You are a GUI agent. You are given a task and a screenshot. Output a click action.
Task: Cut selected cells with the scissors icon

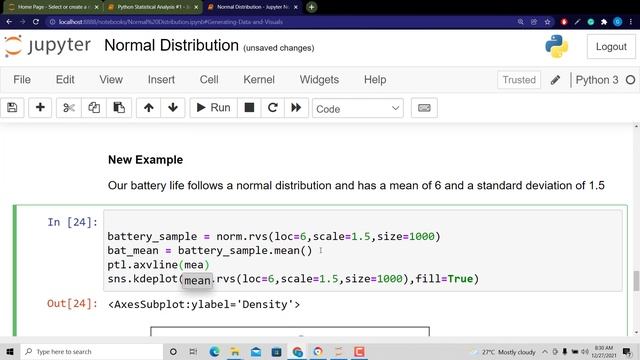[69, 108]
